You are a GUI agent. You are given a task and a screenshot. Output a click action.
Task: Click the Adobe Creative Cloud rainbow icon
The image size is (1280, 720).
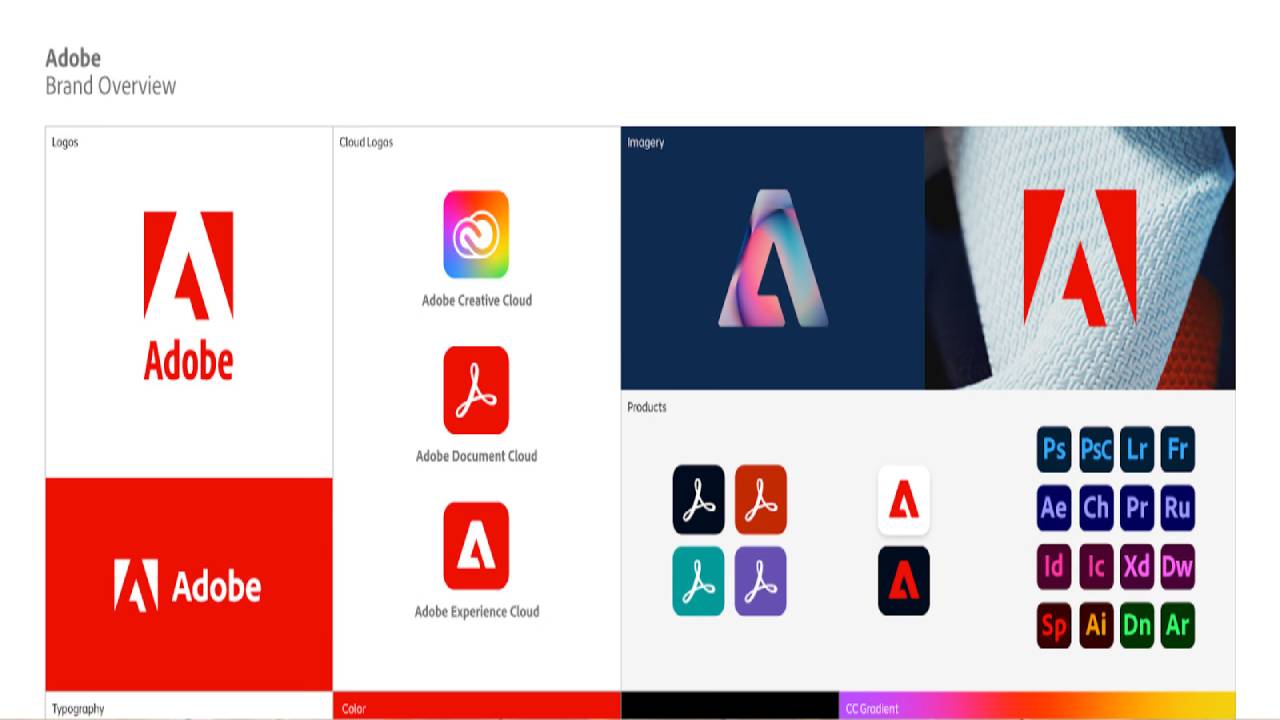(x=476, y=234)
